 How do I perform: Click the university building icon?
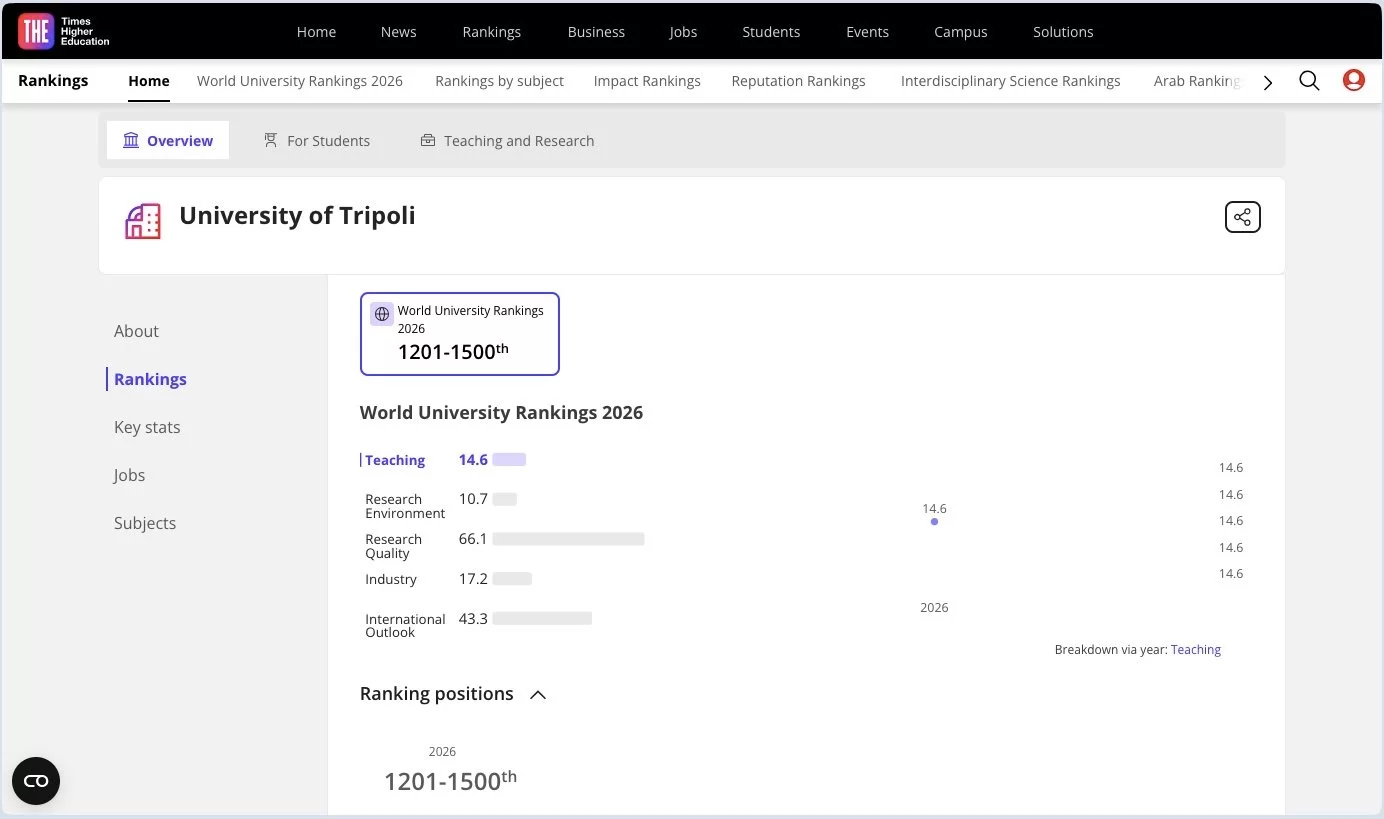[x=143, y=221]
